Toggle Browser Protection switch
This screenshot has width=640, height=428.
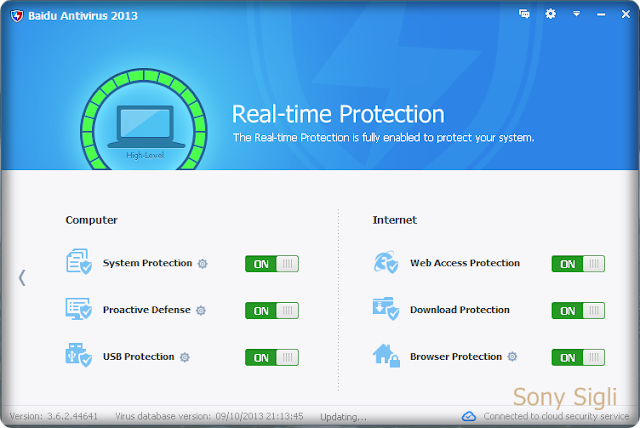coord(578,357)
